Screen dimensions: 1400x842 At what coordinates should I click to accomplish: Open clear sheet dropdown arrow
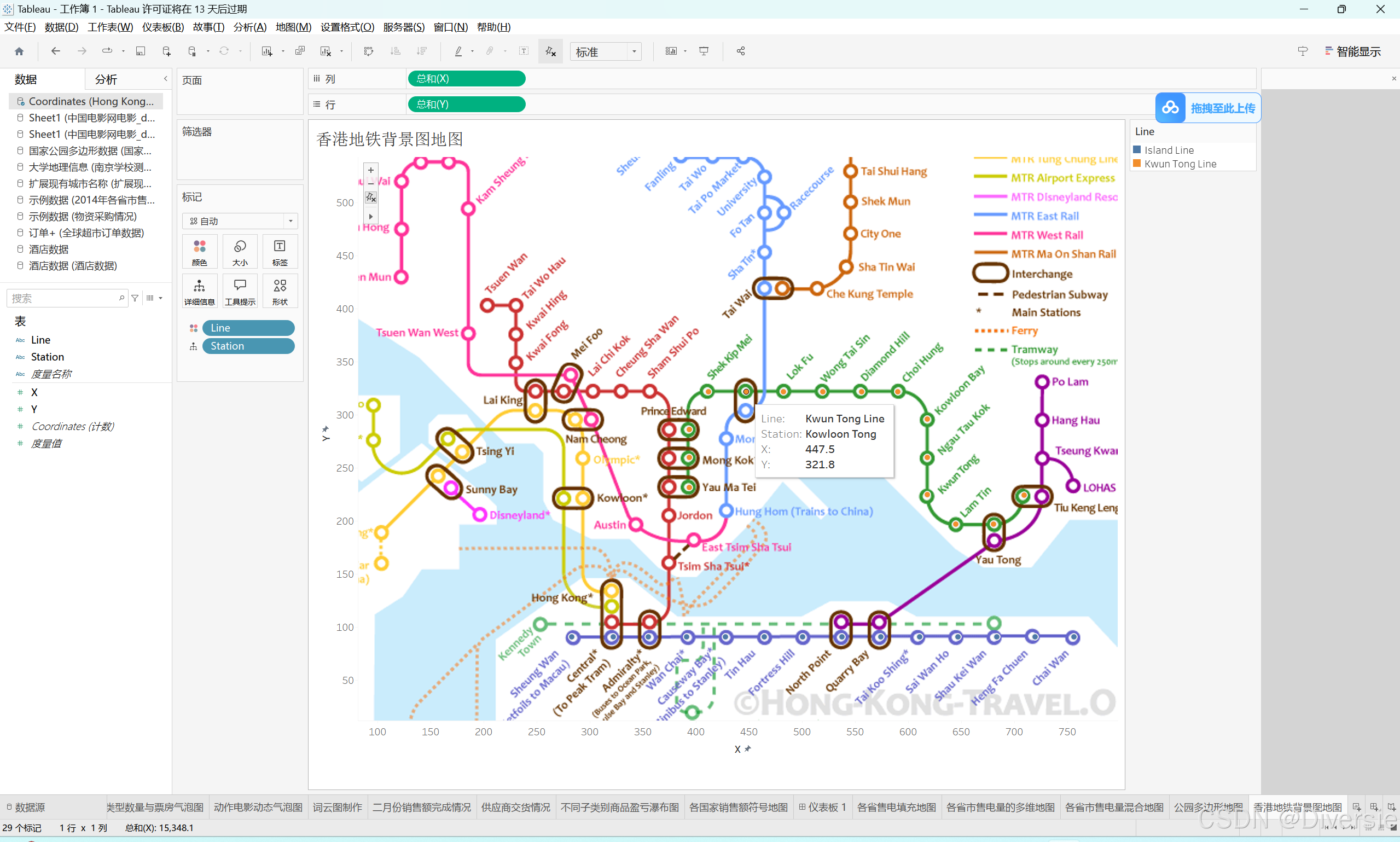click(x=341, y=51)
